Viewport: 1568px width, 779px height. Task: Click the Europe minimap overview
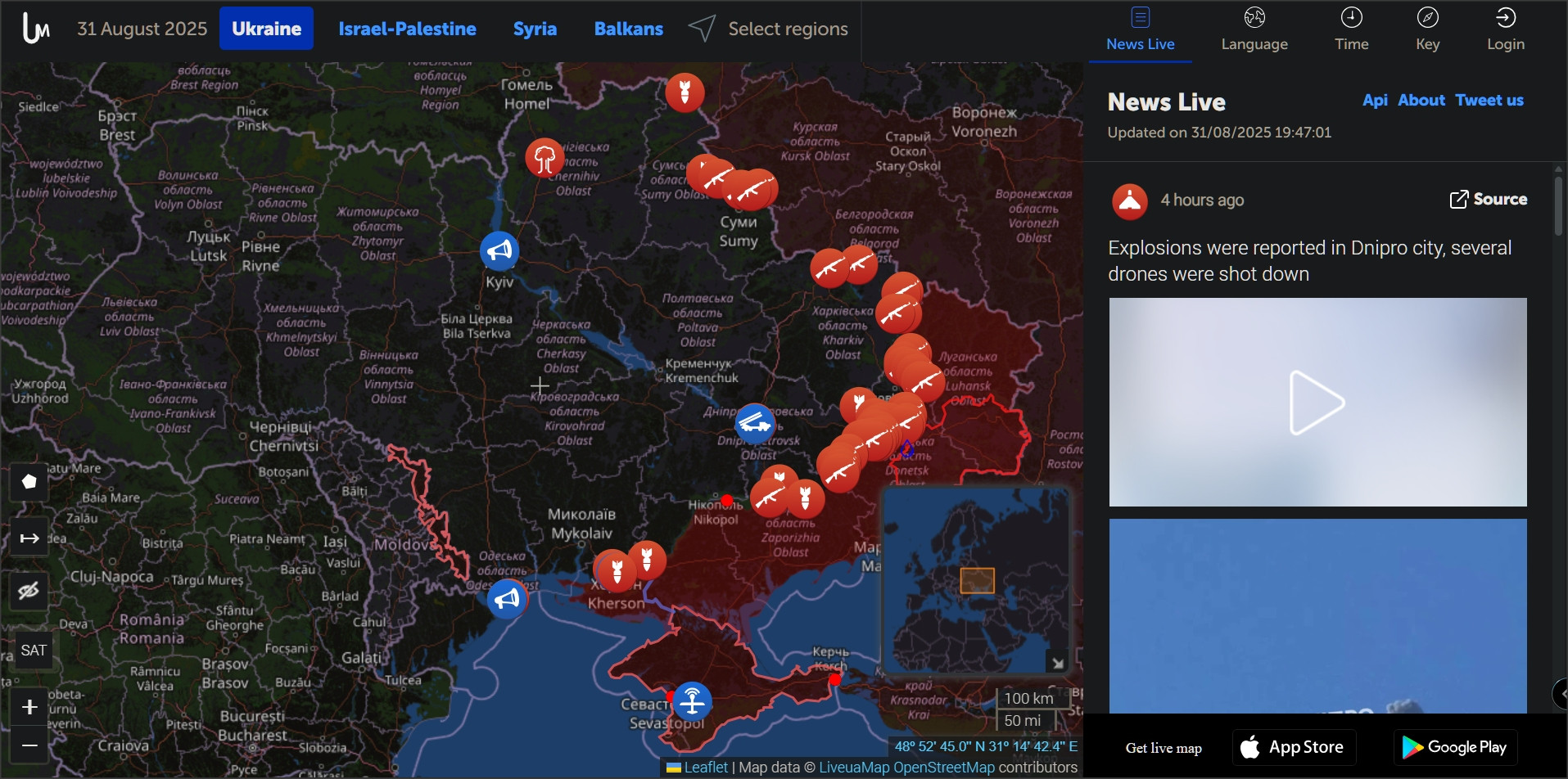[976, 581]
